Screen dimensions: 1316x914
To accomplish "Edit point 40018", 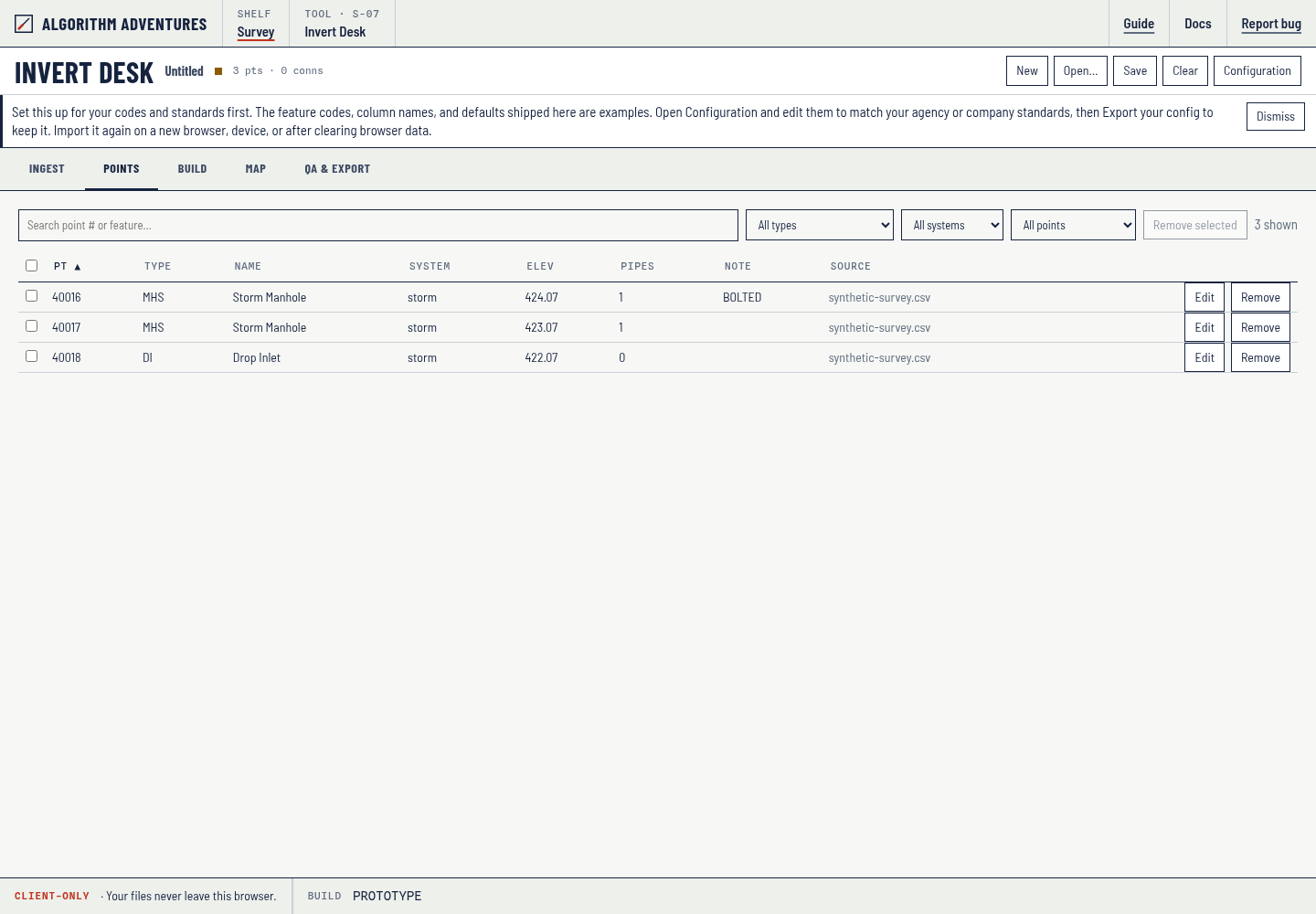I will coord(1205,357).
